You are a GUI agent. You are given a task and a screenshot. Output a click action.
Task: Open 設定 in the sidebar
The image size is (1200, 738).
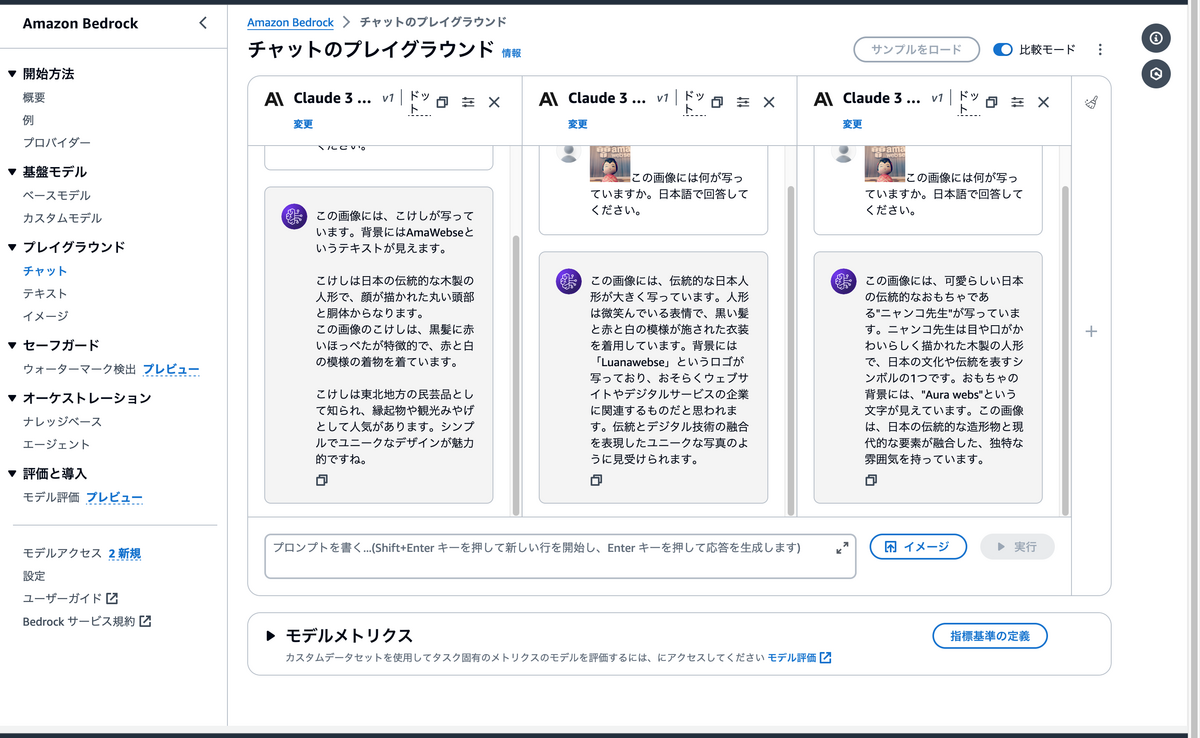coord(34,576)
